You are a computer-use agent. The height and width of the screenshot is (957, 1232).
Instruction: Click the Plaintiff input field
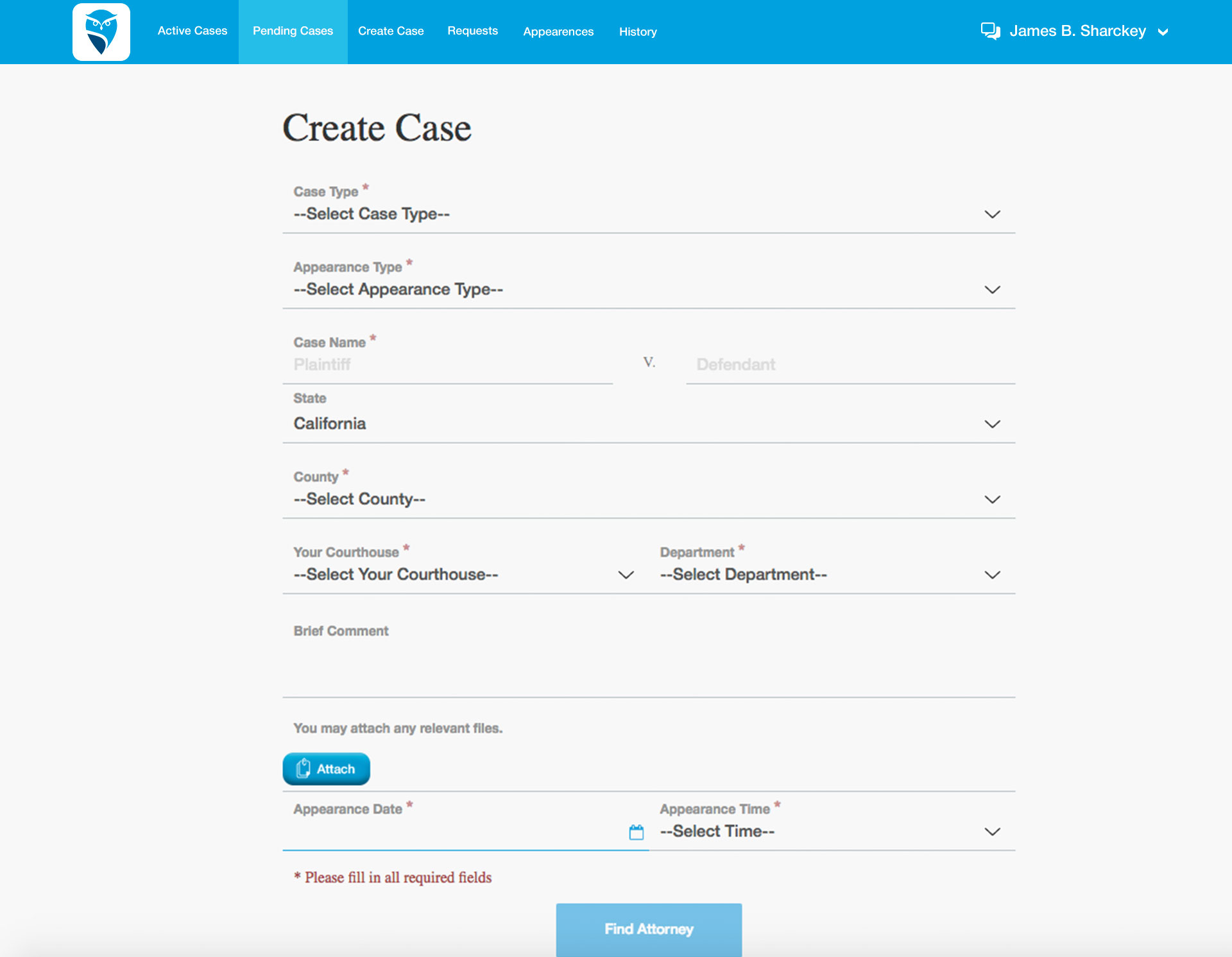pyautogui.click(x=449, y=364)
